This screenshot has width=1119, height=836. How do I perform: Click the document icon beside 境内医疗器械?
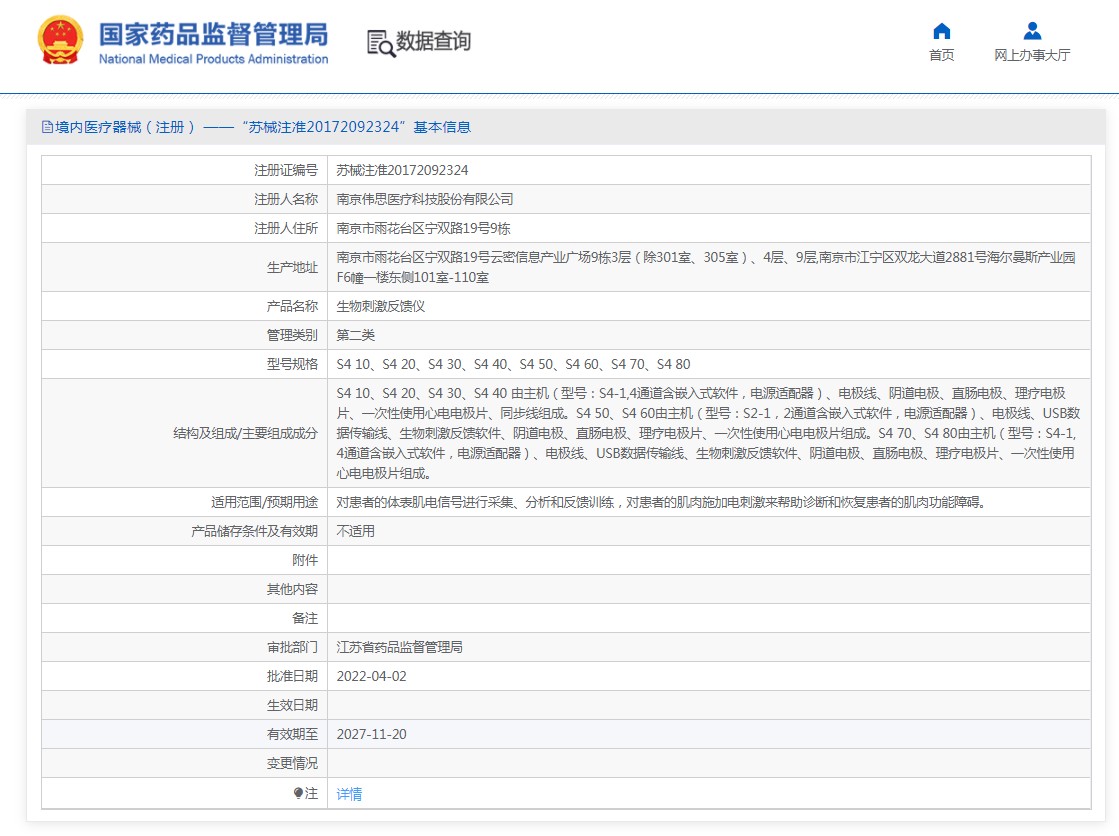[x=46, y=127]
